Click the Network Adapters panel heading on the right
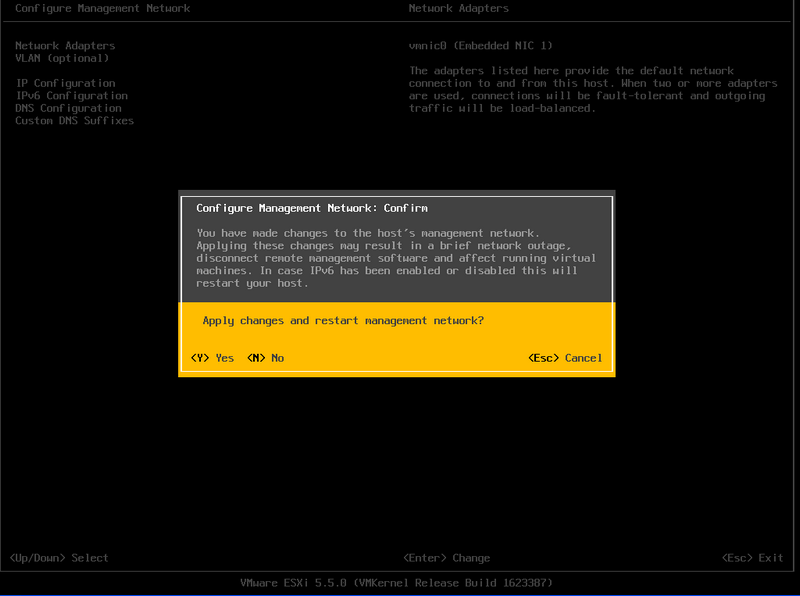The width and height of the screenshot is (800, 596). (458, 8)
